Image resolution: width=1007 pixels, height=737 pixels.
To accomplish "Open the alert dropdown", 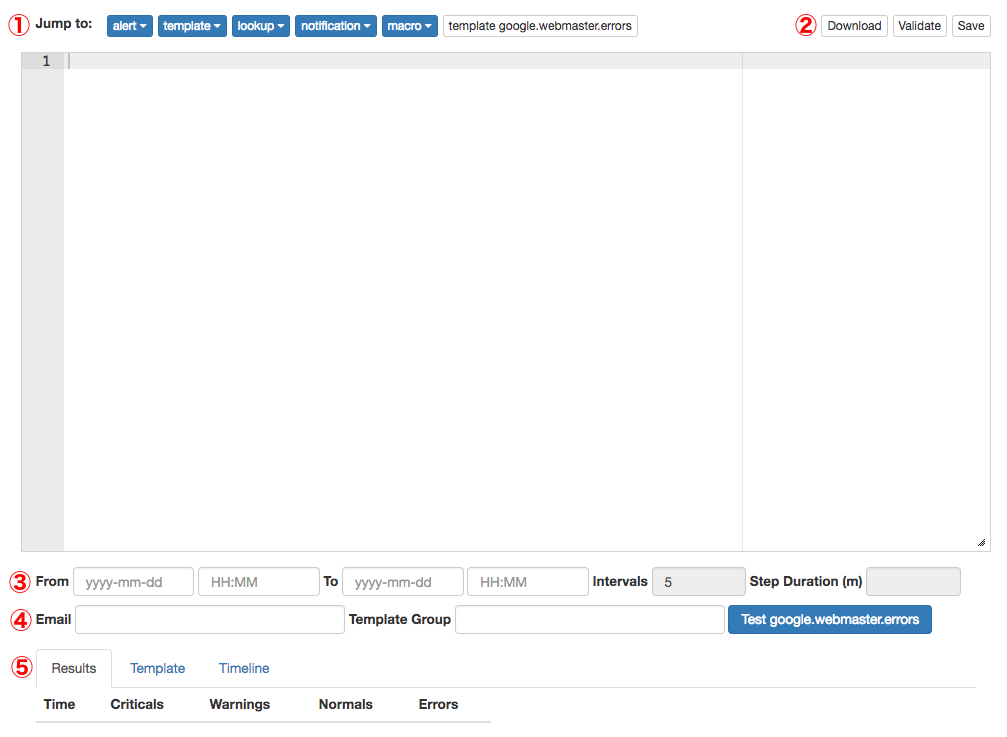I will click(129, 26).
